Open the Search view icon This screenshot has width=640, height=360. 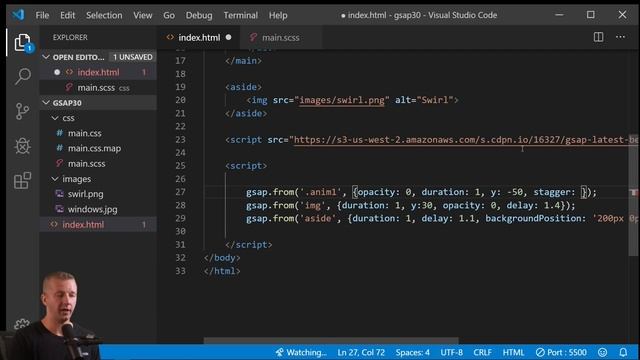click(x=22, y=76)
